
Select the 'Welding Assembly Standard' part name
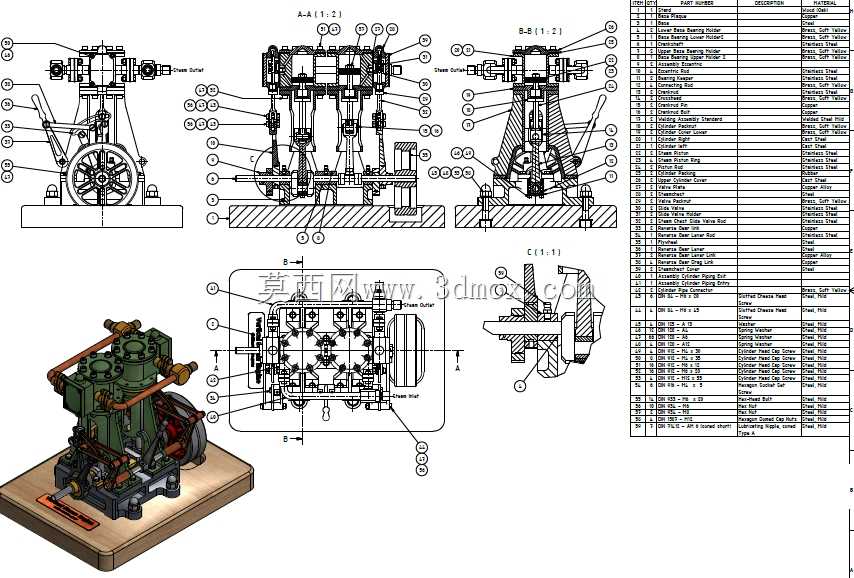(690, 119)
